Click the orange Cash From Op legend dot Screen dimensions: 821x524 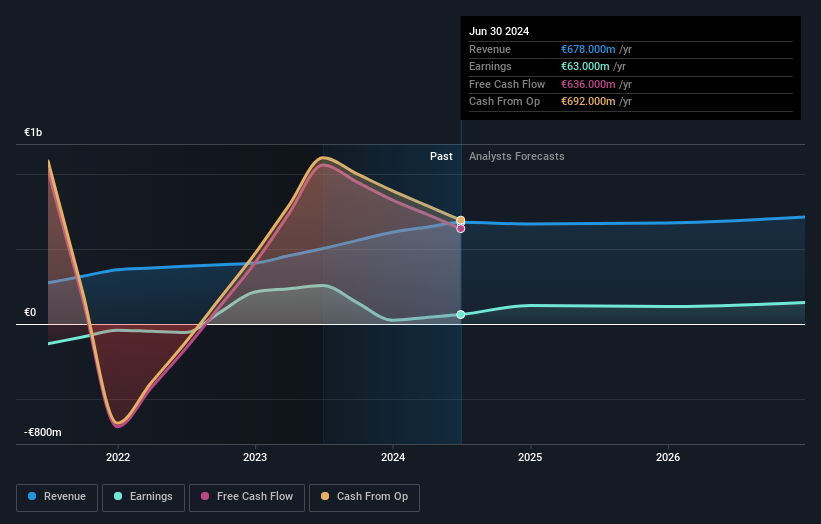325,496
